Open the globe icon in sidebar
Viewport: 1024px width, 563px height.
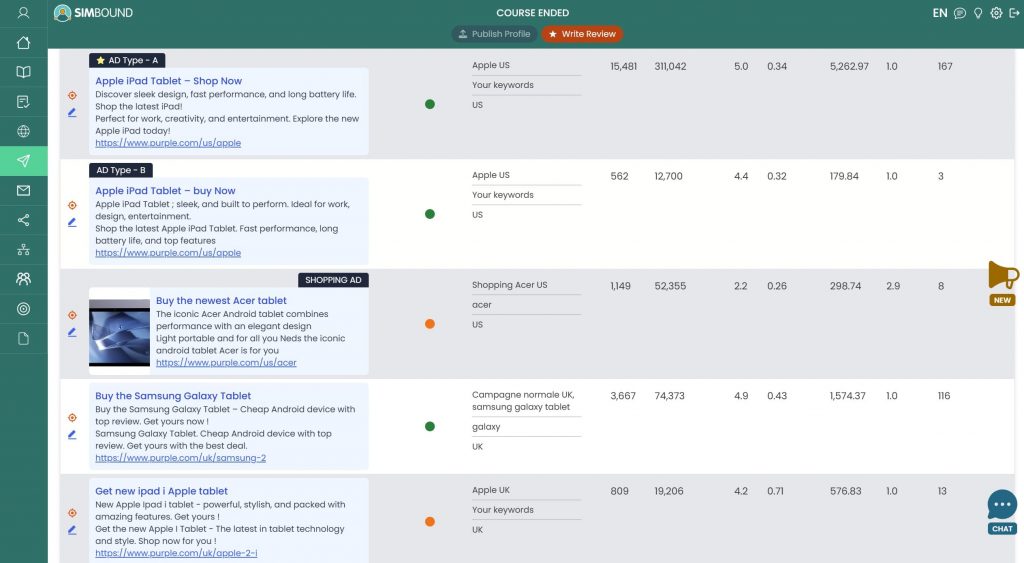coord(23,131)
